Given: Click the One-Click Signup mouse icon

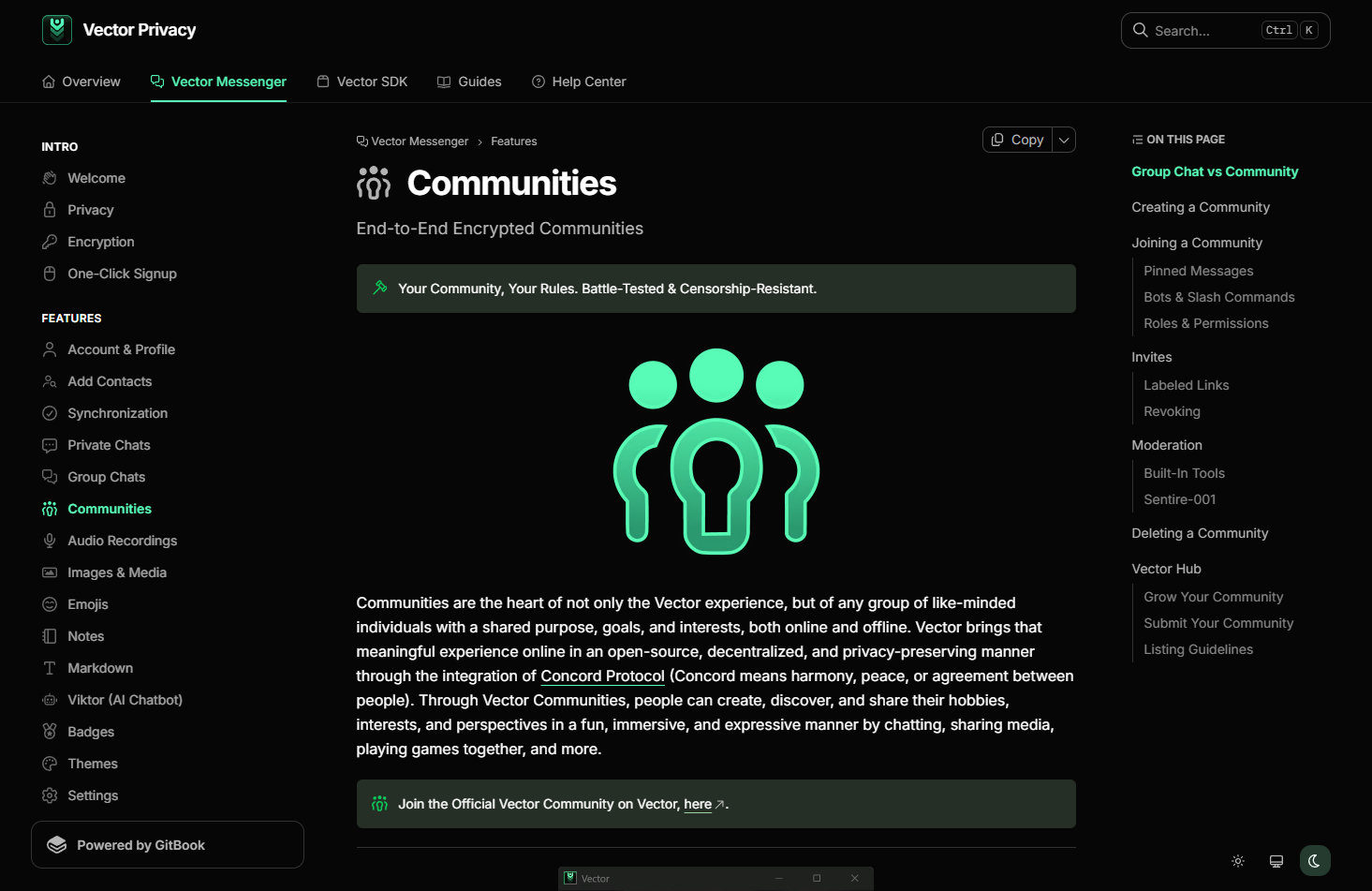Looking at the screenshot, I should click(x=50, y=274).
